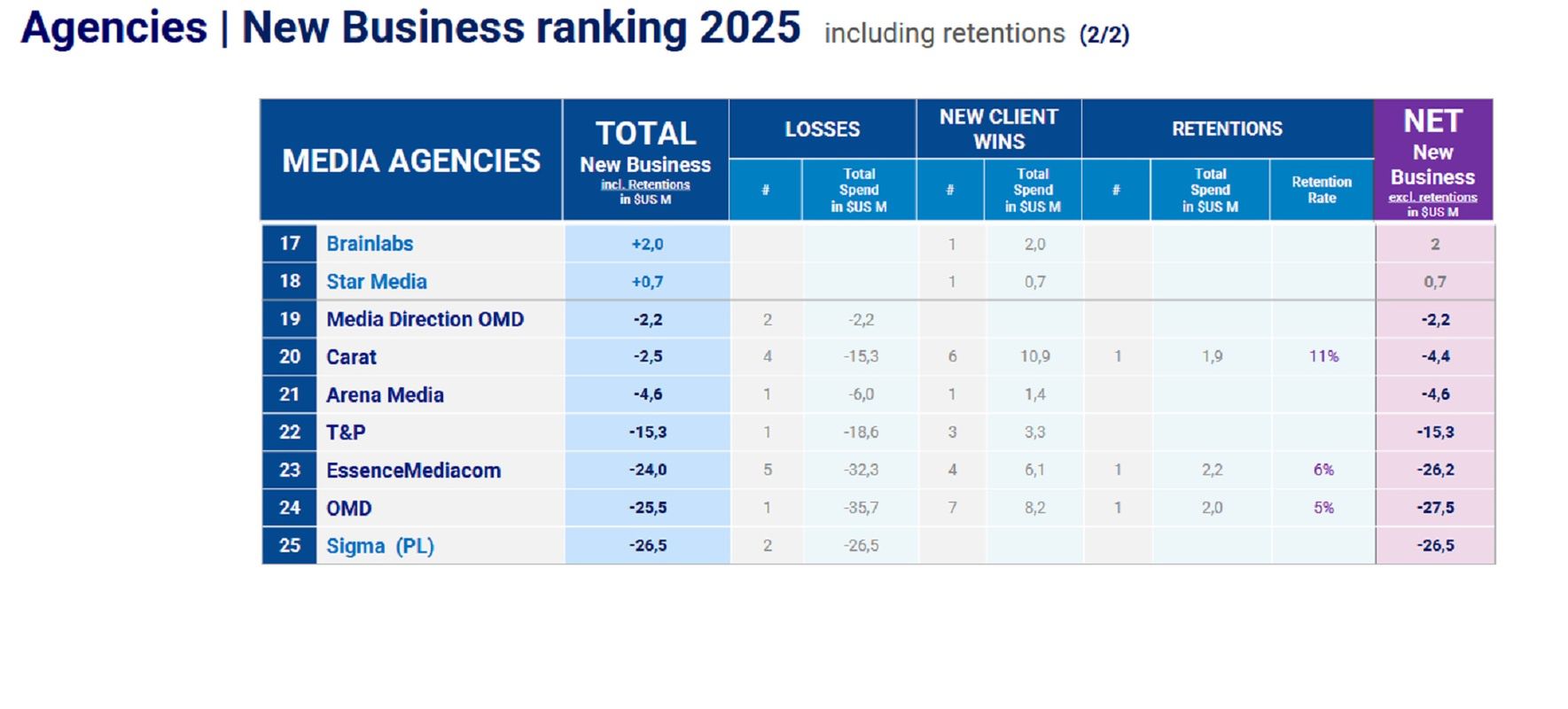The image size is (1568, 709).
Task: Select EssenceMediacom retention rate 6%
Action: point(1323,470)
